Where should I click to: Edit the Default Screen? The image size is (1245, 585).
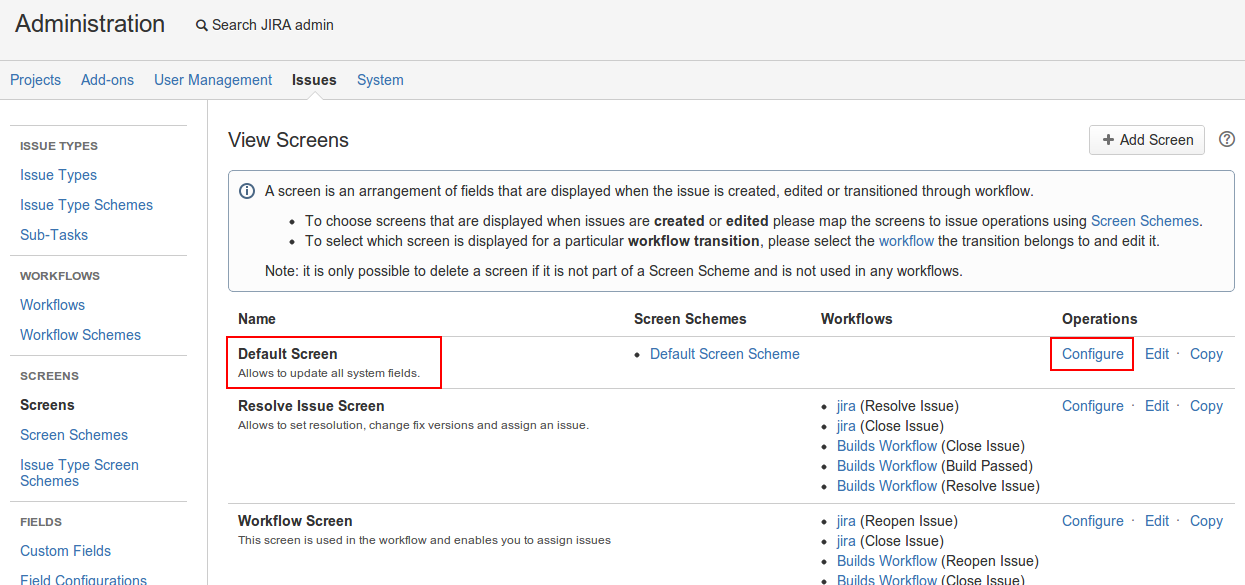pyautogui.click(x=1157, y=354)
